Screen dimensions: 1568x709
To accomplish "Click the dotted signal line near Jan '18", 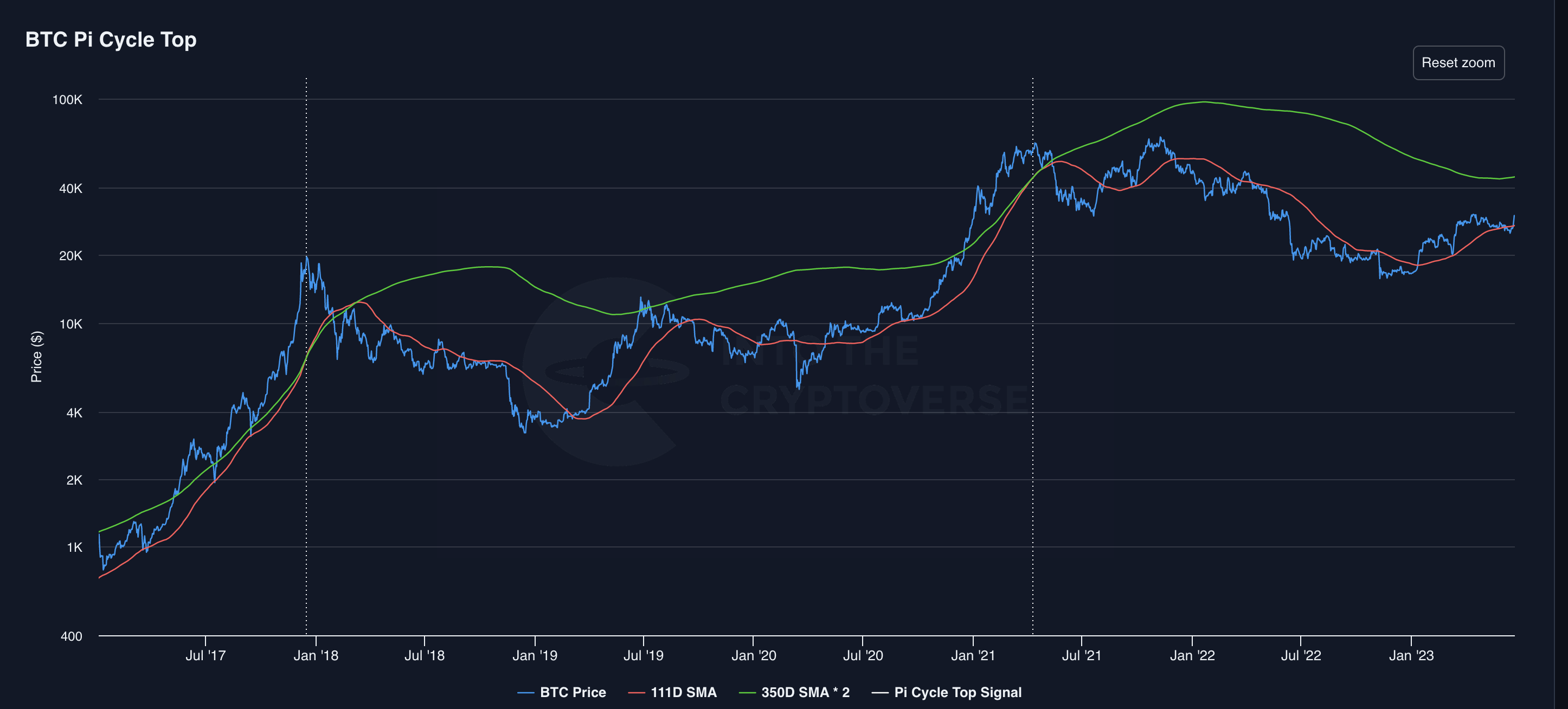I will pyautogui.click(x=306, y=487).
